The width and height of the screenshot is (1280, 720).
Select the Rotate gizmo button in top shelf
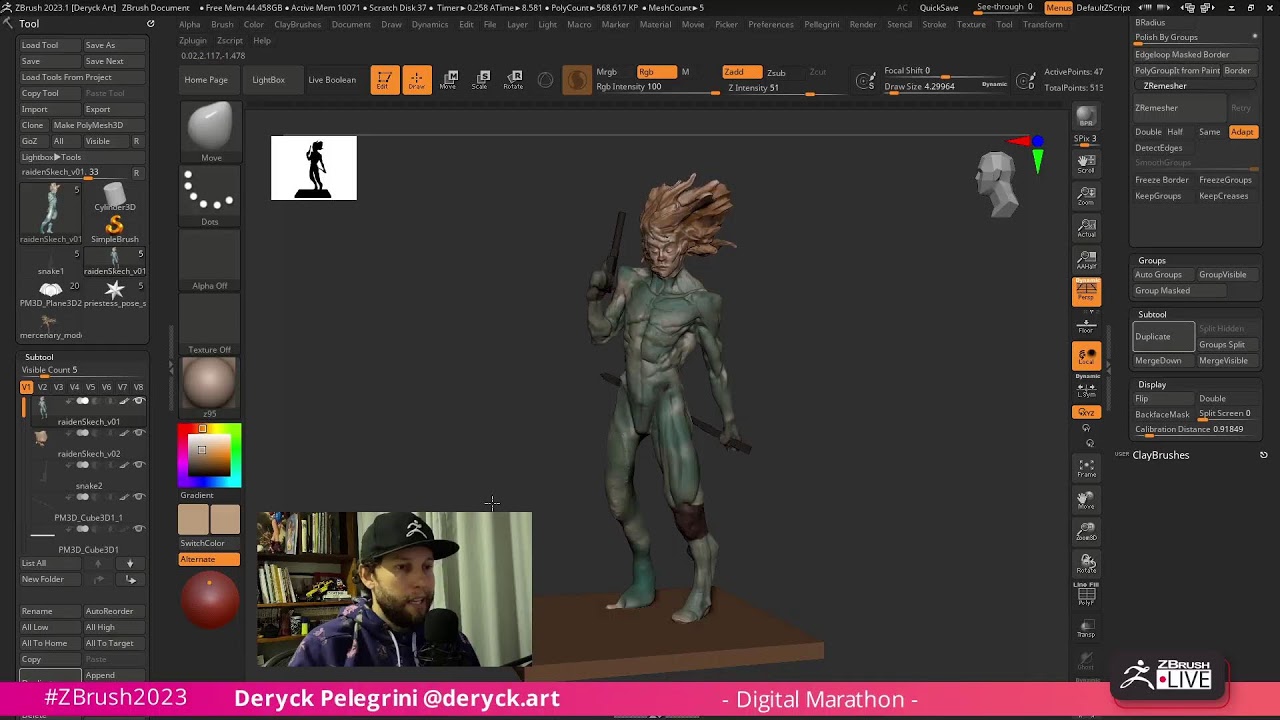tap(513, 80)
